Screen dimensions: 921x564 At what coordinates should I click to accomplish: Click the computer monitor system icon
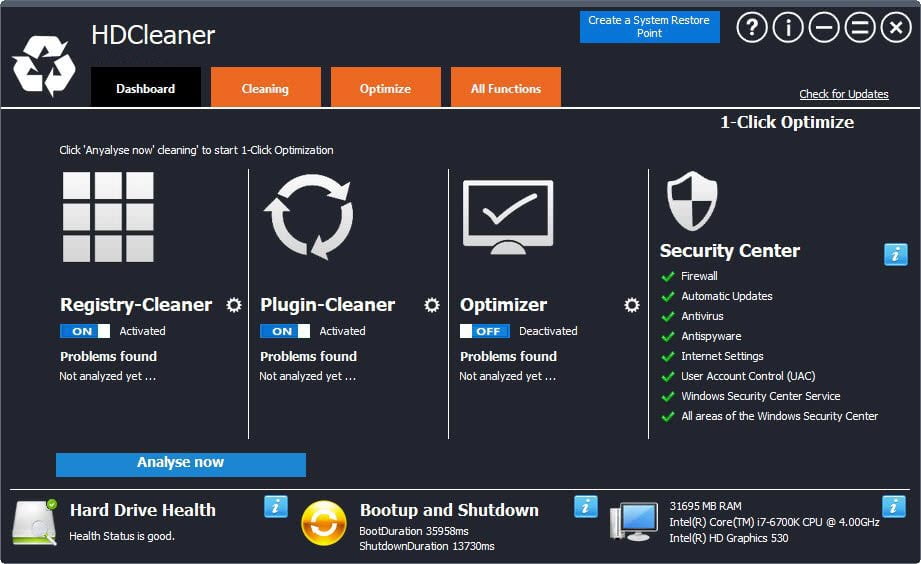click(x=634, y=522)
